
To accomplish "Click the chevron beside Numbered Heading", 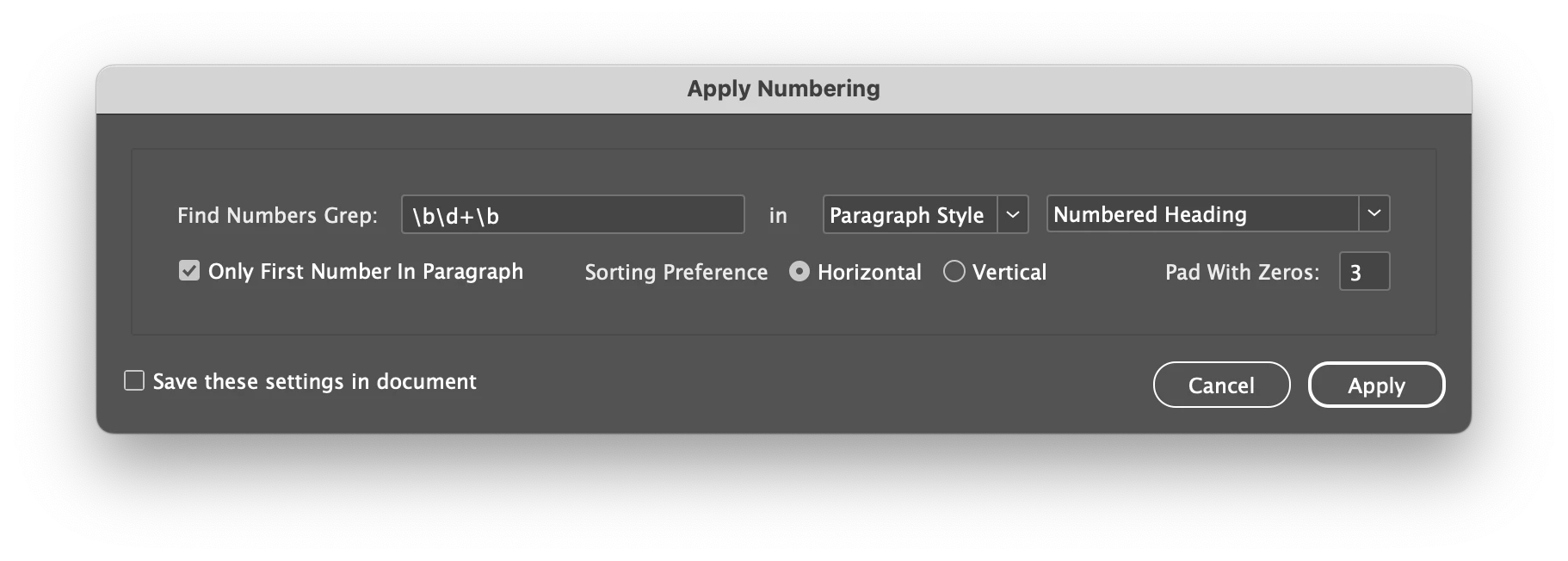I will 1374,214.
